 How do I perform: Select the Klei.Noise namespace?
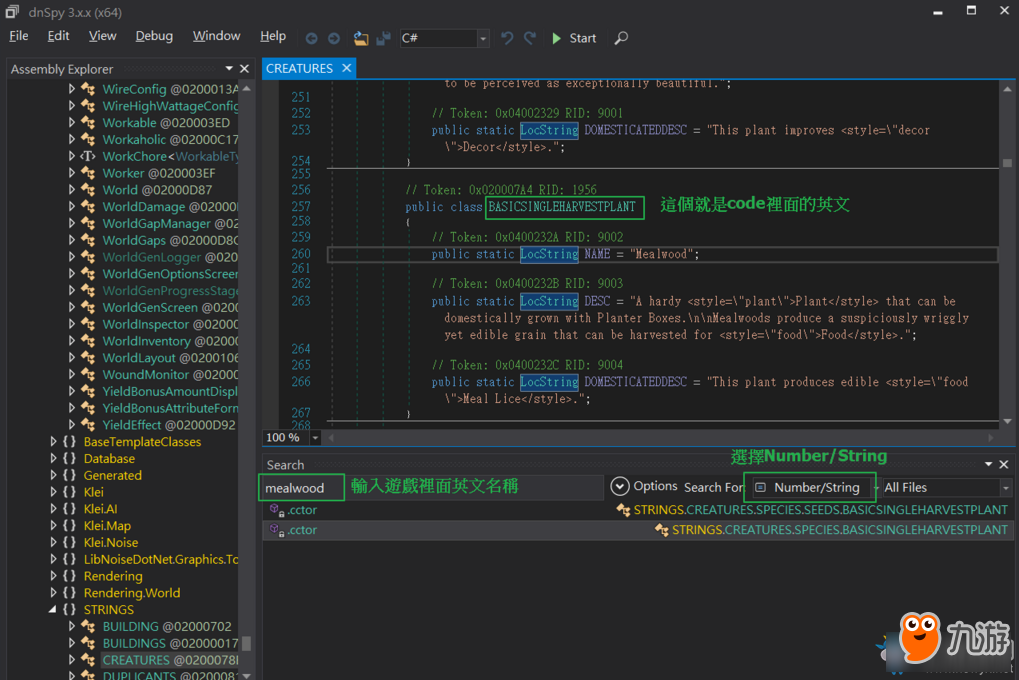110,542
